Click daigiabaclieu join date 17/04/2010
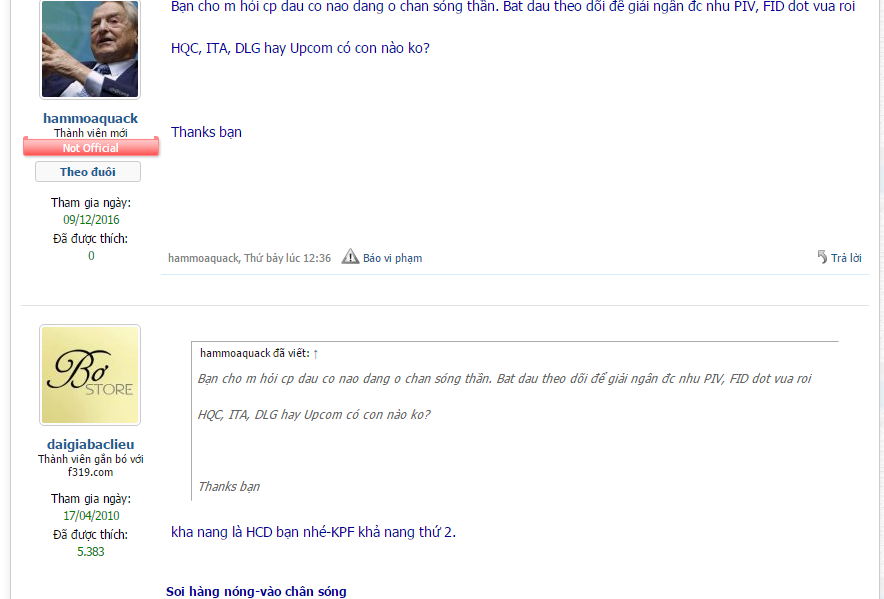The width and height of the screenshot is (884, 599). pos(91,516)
